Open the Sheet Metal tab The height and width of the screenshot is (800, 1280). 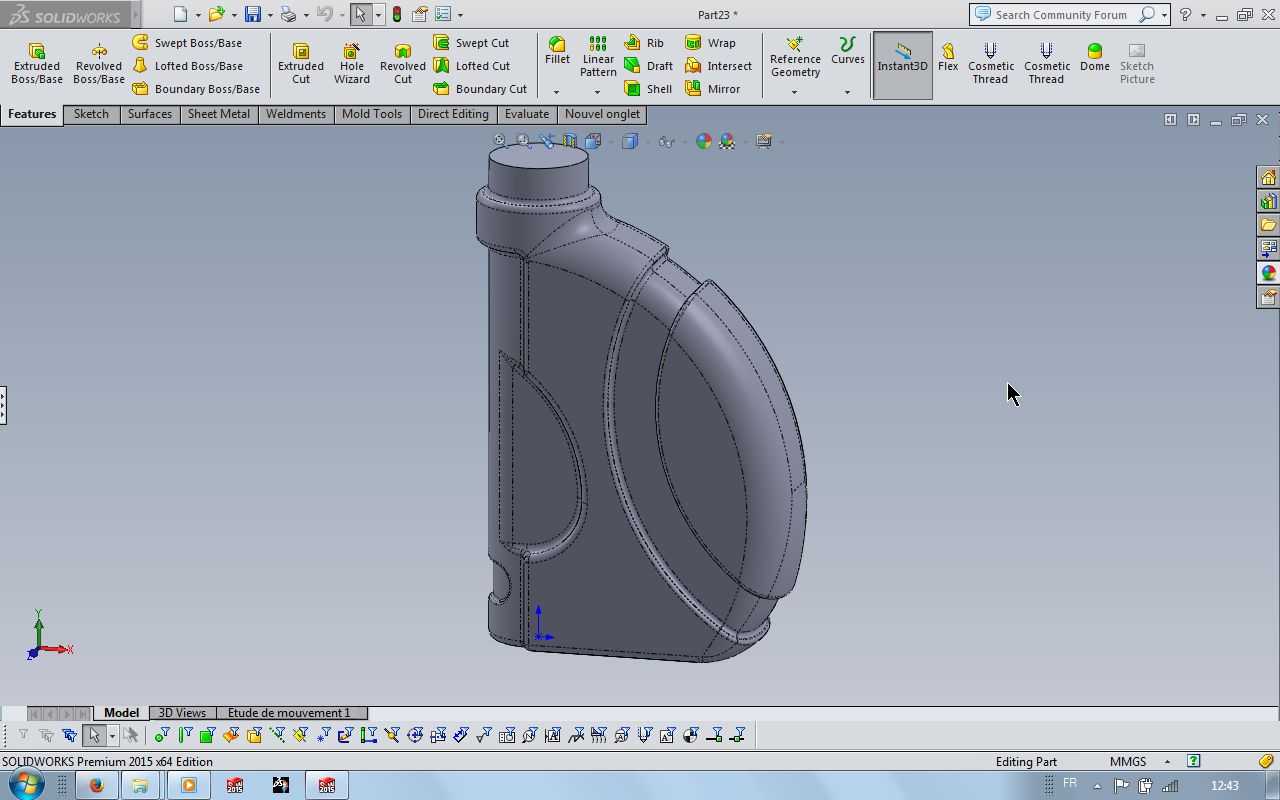[x=219, y=114]
